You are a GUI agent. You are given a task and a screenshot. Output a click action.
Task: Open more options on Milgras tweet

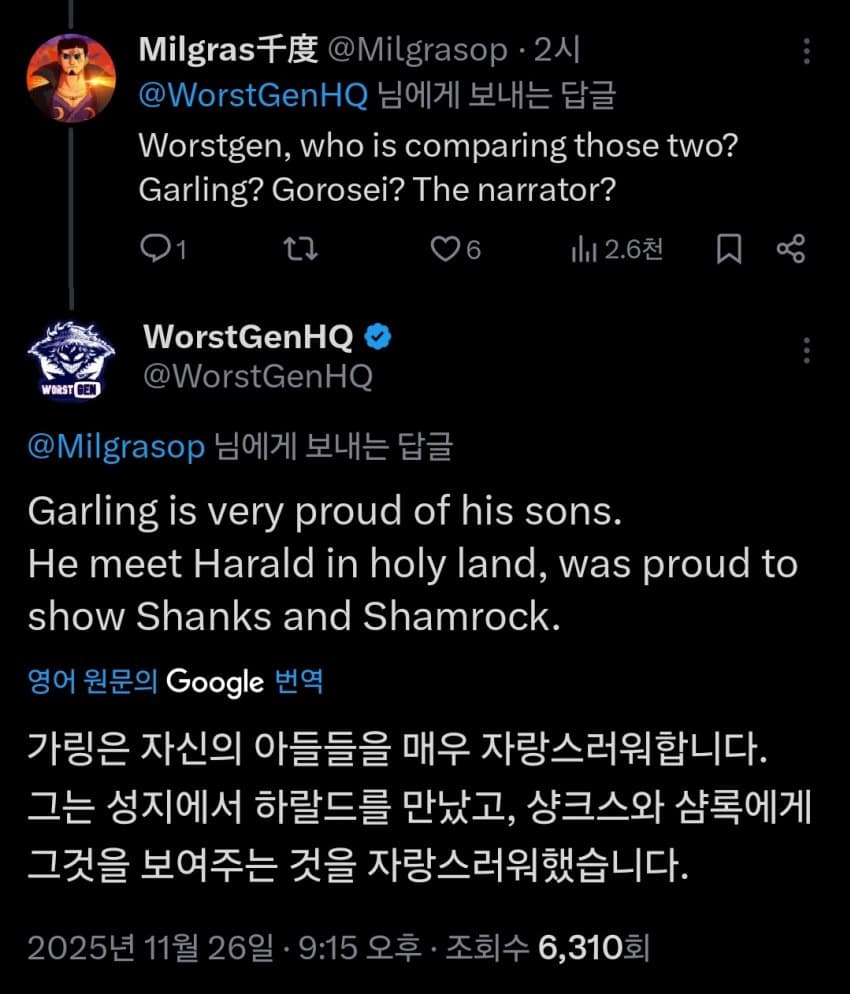point(807,52)
